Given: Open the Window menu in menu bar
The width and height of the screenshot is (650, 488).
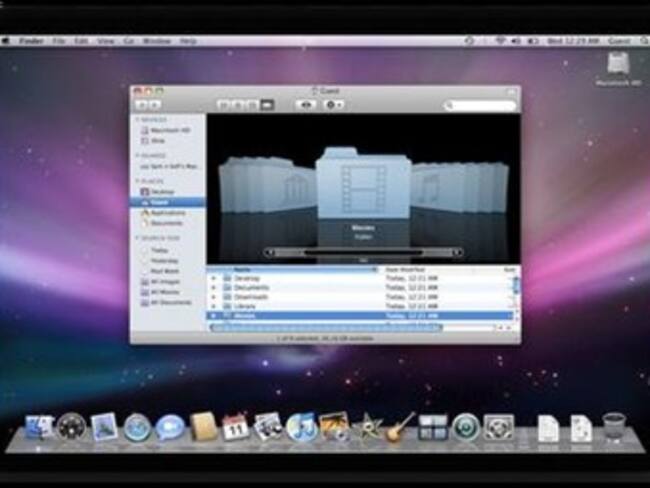Looking at the screenshot, I should coord(156,41).
